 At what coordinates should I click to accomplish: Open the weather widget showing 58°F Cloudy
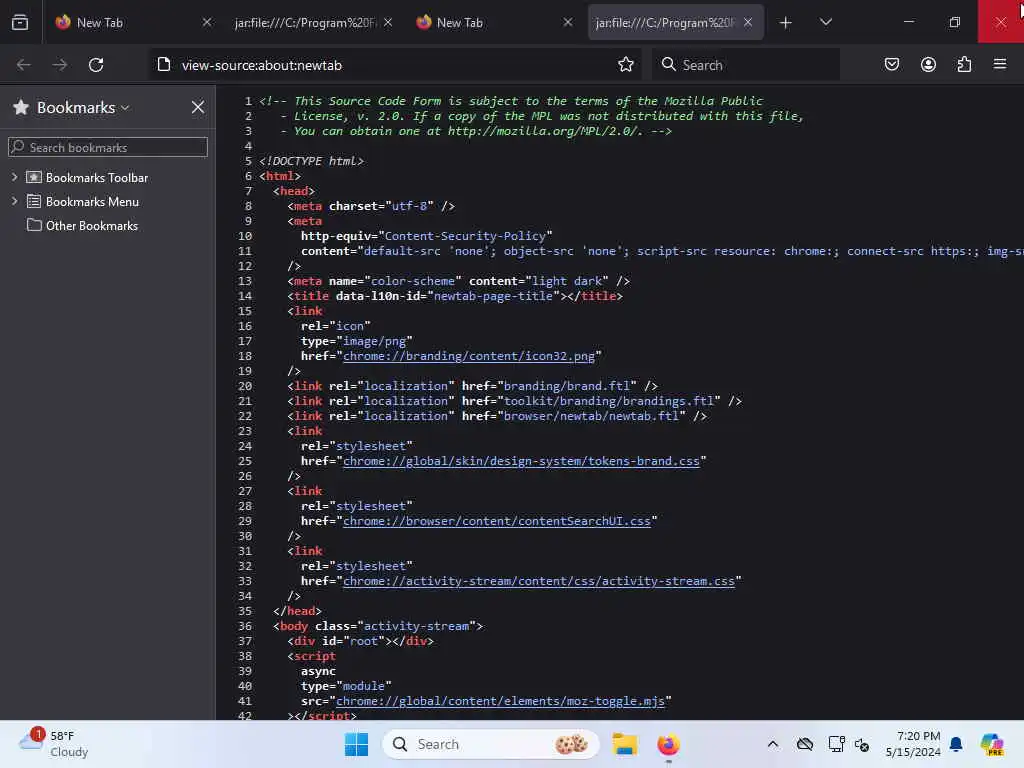pos(54,743)
